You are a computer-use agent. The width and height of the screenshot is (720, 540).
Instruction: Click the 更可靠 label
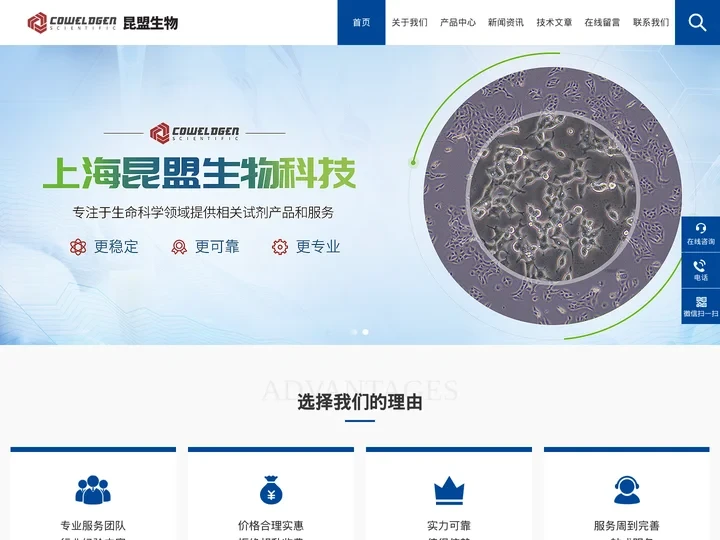coord(217,247)
